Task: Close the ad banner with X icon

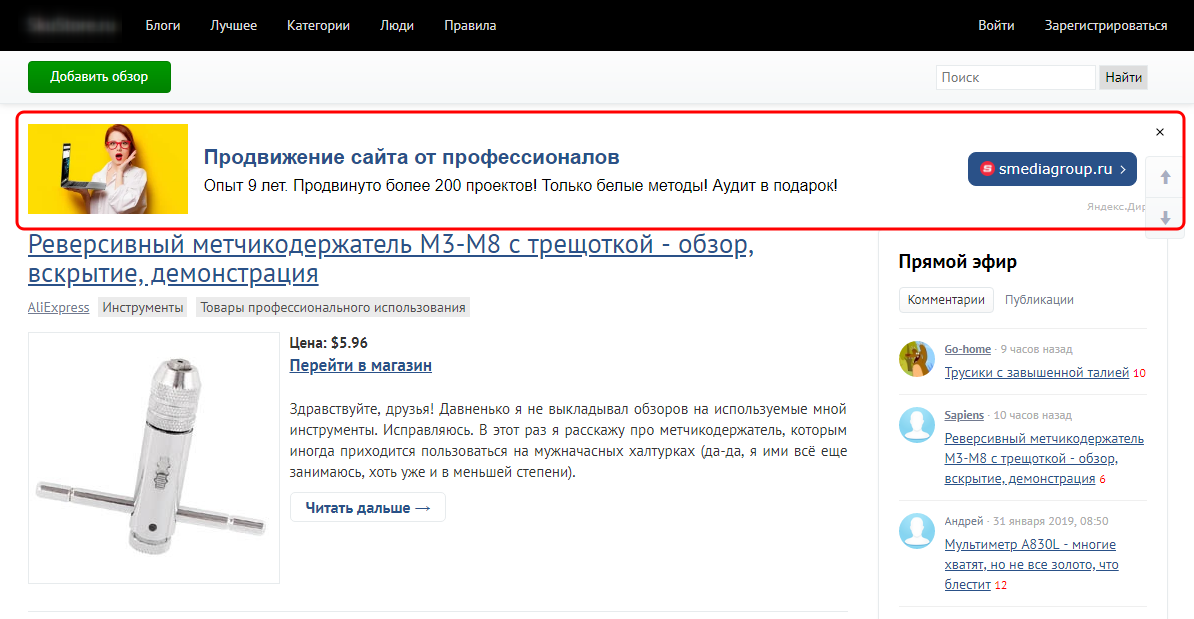Action: coord(1160,132)
